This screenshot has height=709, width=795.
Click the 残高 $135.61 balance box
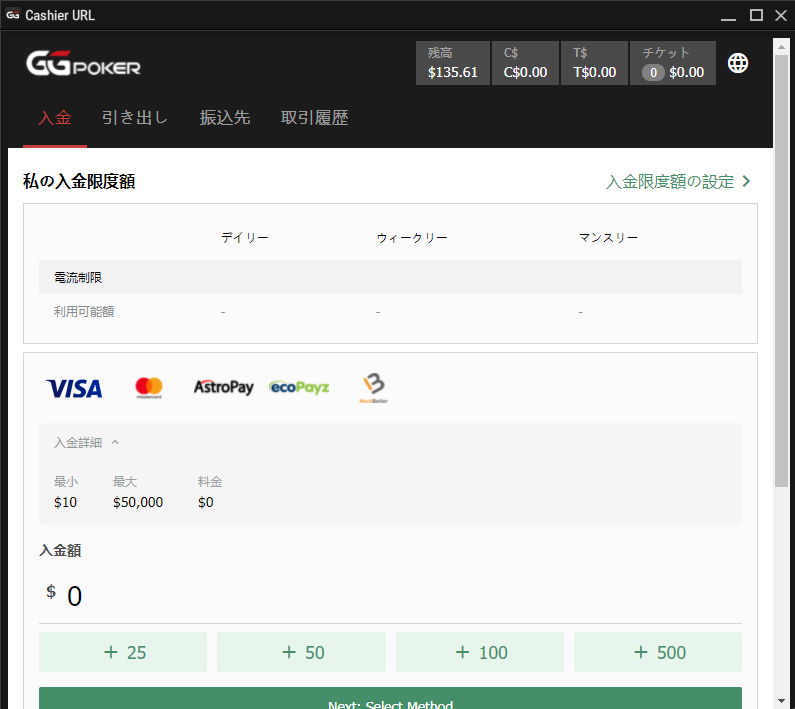453,63
